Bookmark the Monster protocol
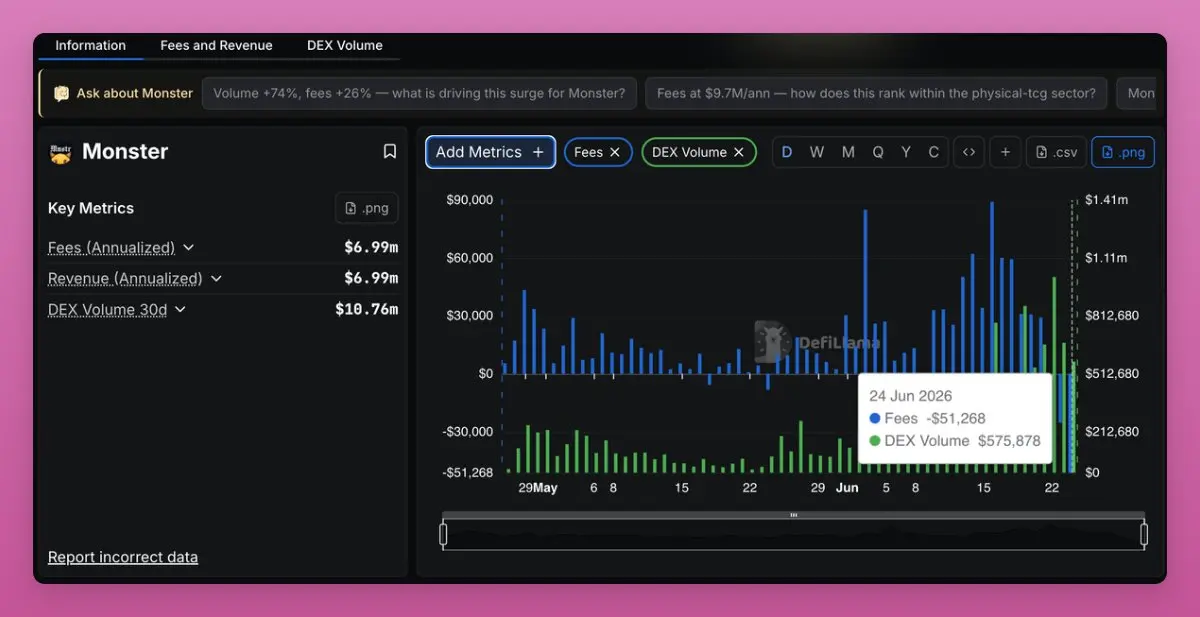 [x=390, y=152]
